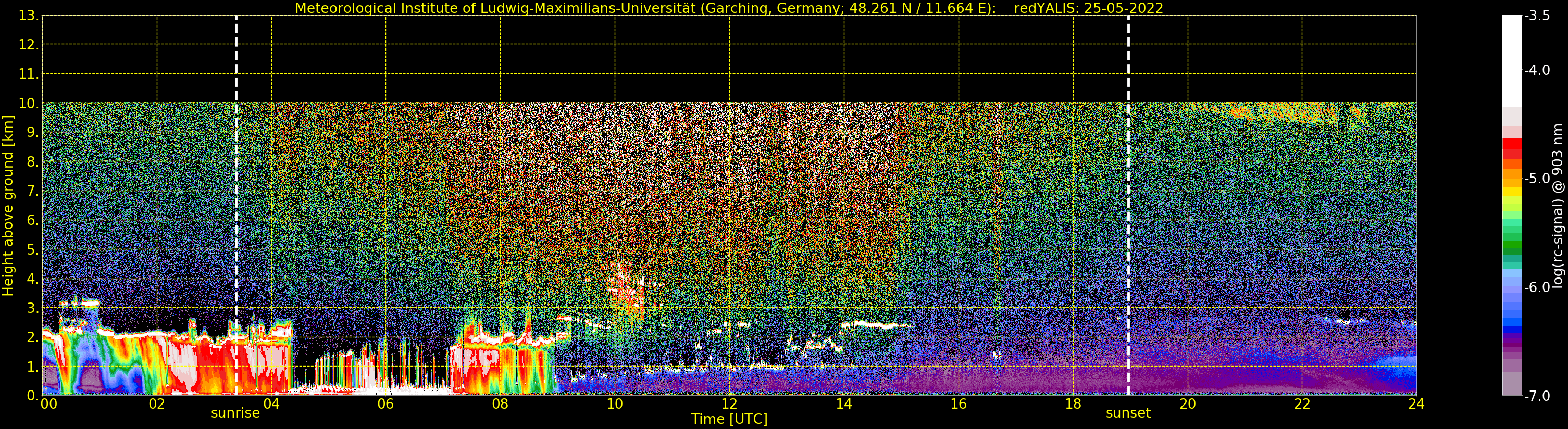Click the height axis tick label 4
Image resolution: width=1568 pixels, height=429 pixels.
(x=32, y=279)
